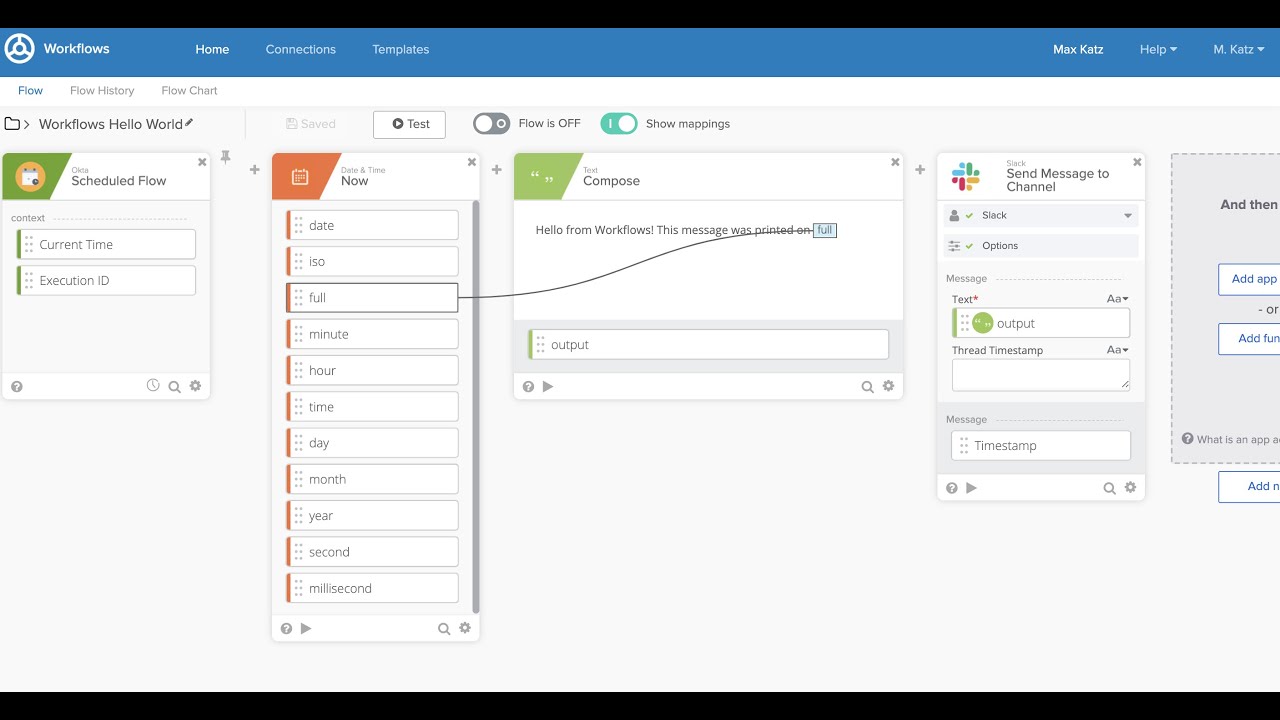Close the Date & Time Now card
1280x720 pixels.
472,162
